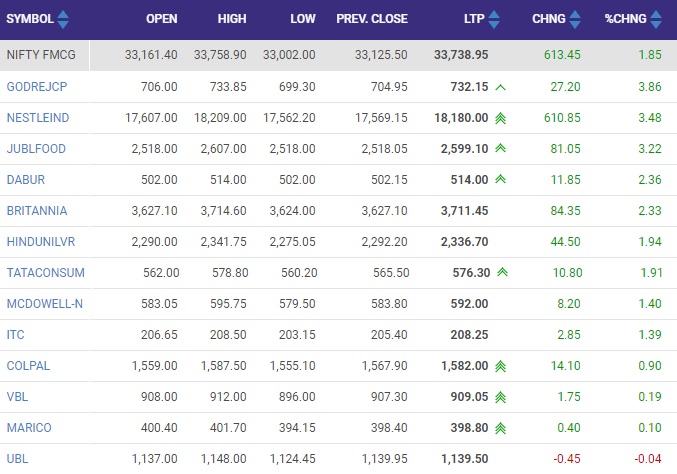Screen dimensions: 677x474
Task: Open the GODREJCP stock link
Action: [37, 87]
